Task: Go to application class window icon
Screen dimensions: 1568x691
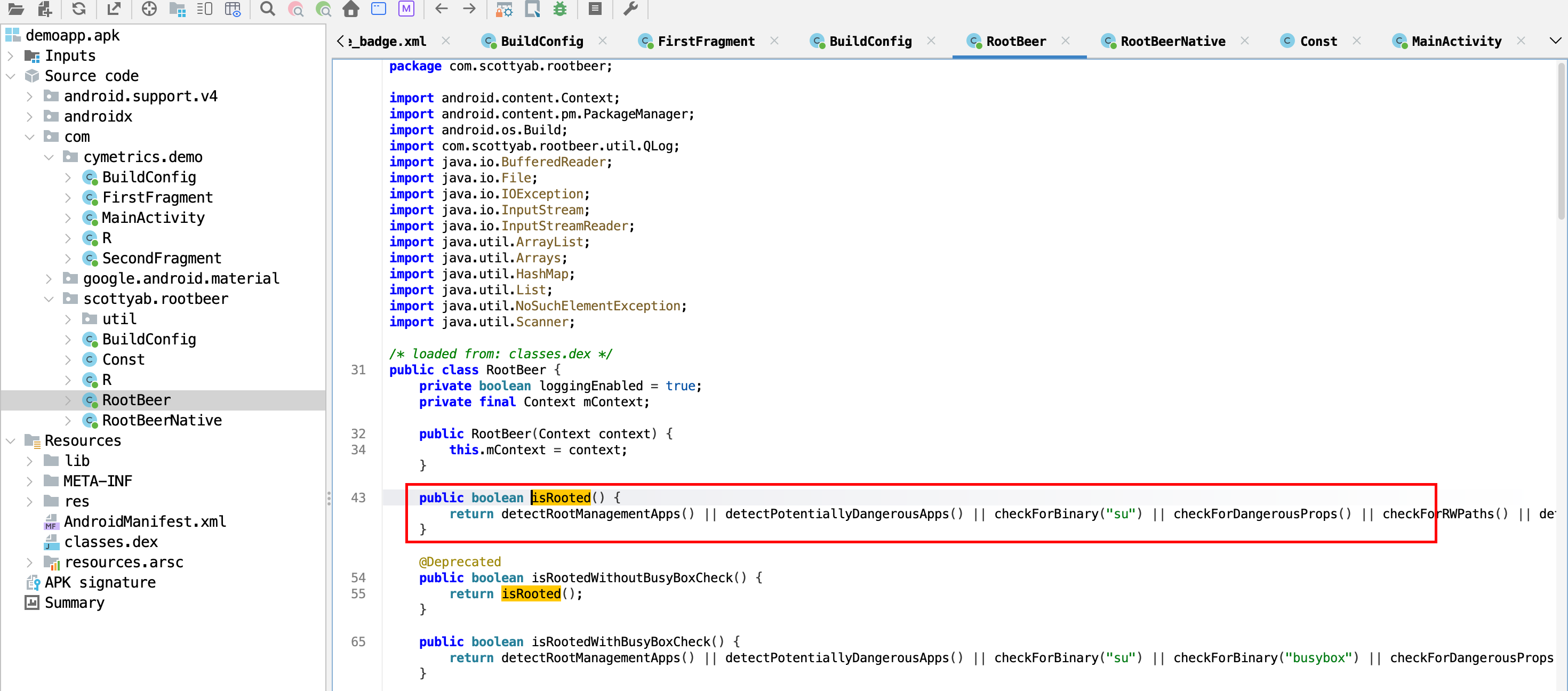Action: [379, 9]
